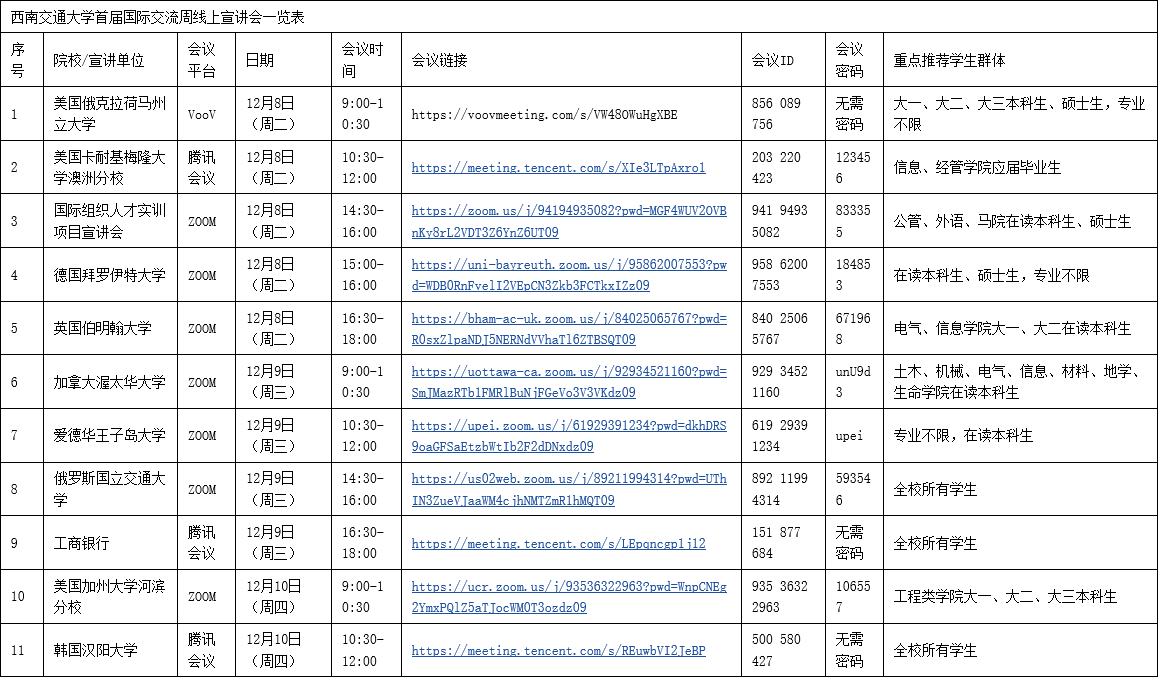Click the 美国俄克拉荷马州立大学 cell
1158x677 pixels.
110,114
